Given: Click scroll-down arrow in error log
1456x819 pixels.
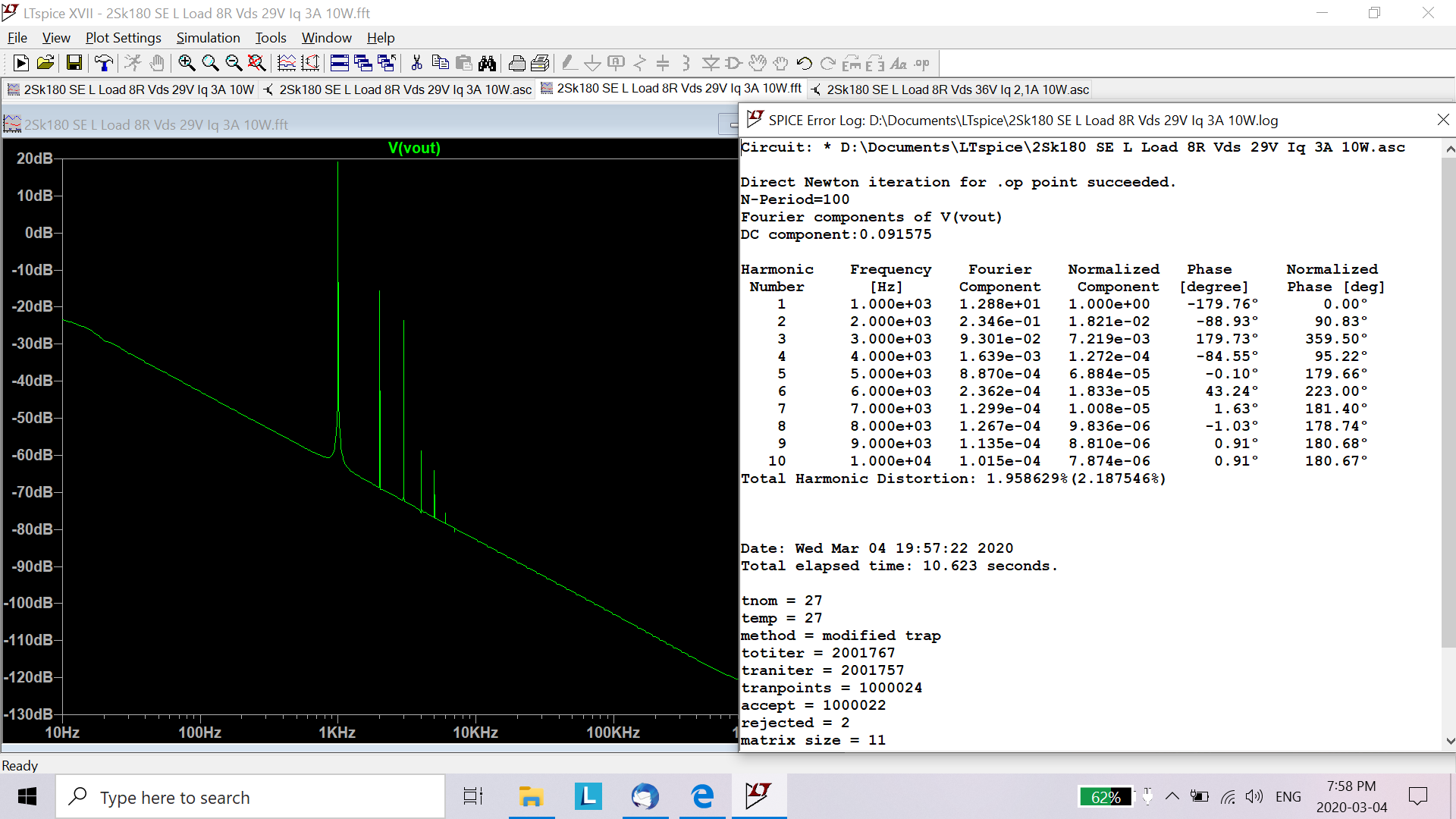Looking at the screenshot, I should point(1449,741).
